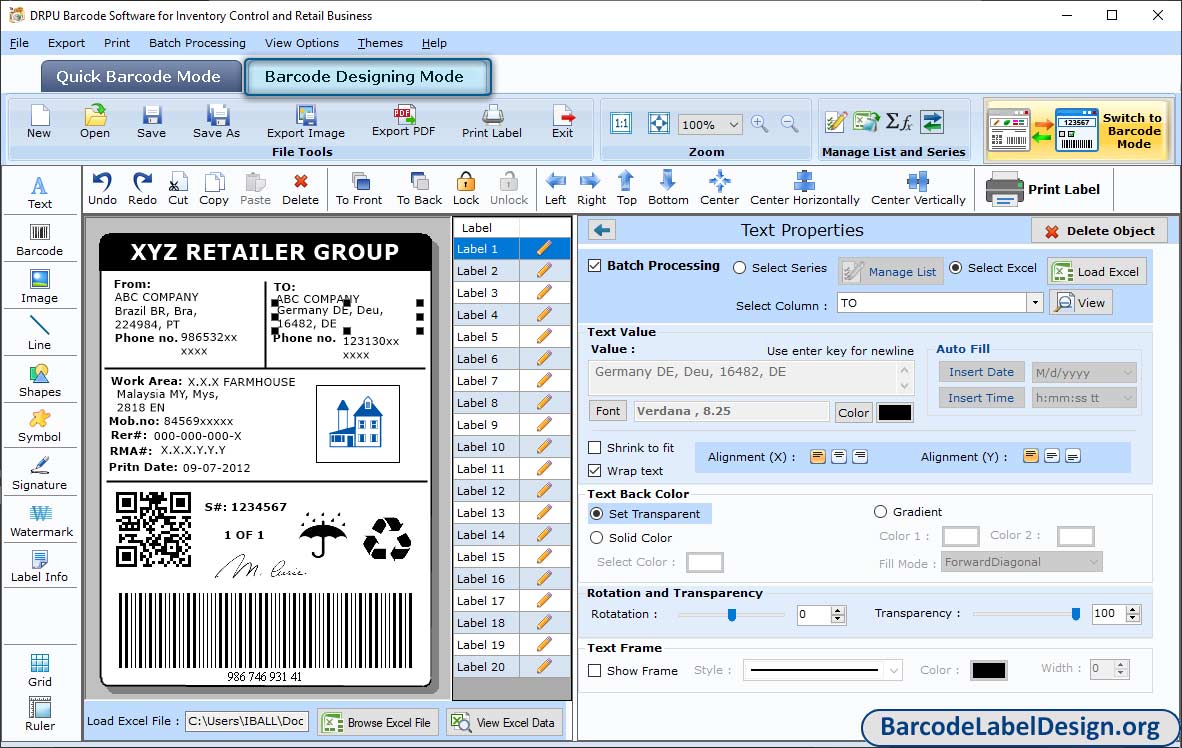The height and width of the screenshot is (748, 1182).
Task: Uncheck Batch Processing checkbox
Action: (x=595, y=265)
